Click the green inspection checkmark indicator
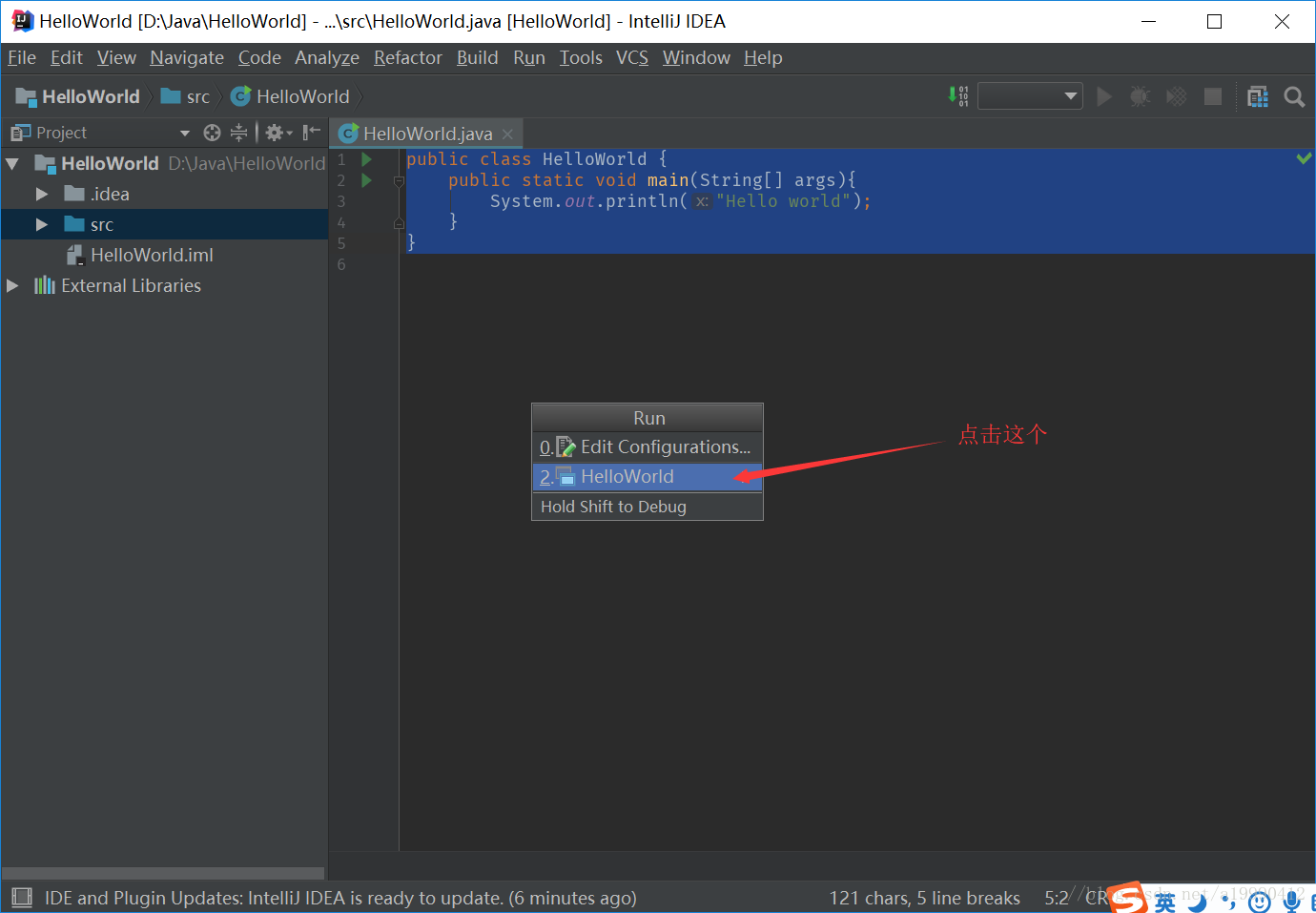Viewport: 1316px width, 913px height. (1304, 158)
